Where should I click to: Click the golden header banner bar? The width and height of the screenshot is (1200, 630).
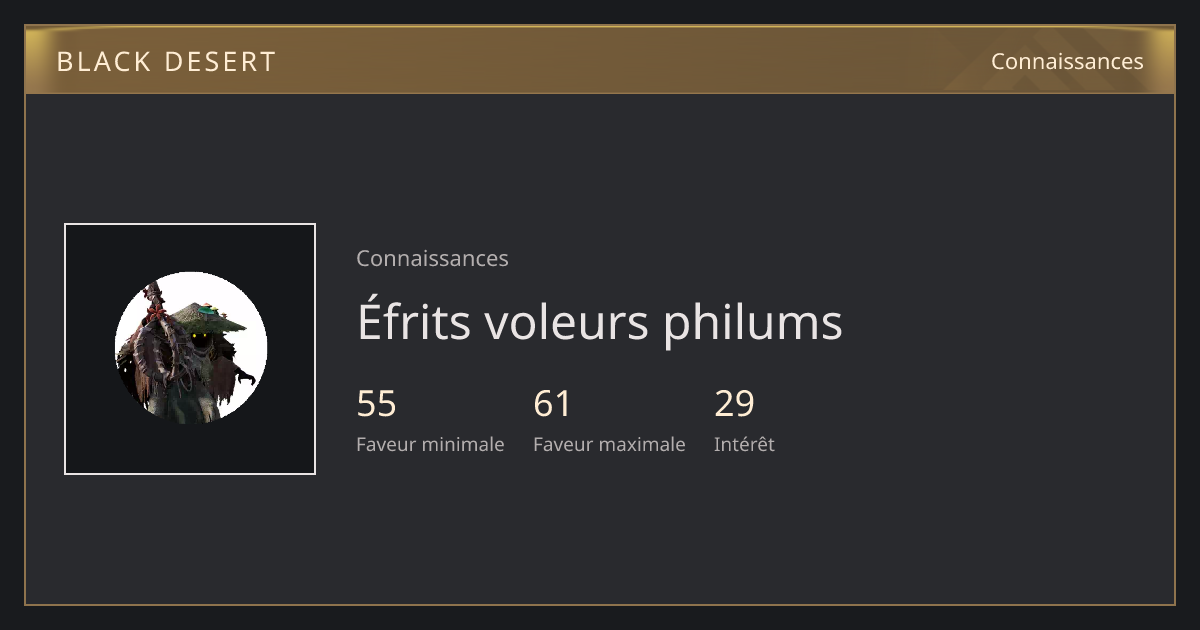pyautogui.click(x=600, y=60)
